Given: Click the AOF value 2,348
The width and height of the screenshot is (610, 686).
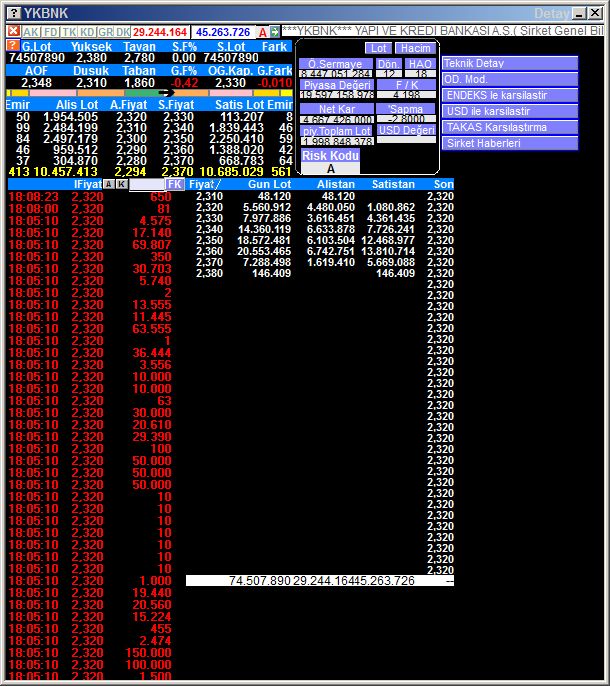Looking at the screenshot, I should point(36,83).
